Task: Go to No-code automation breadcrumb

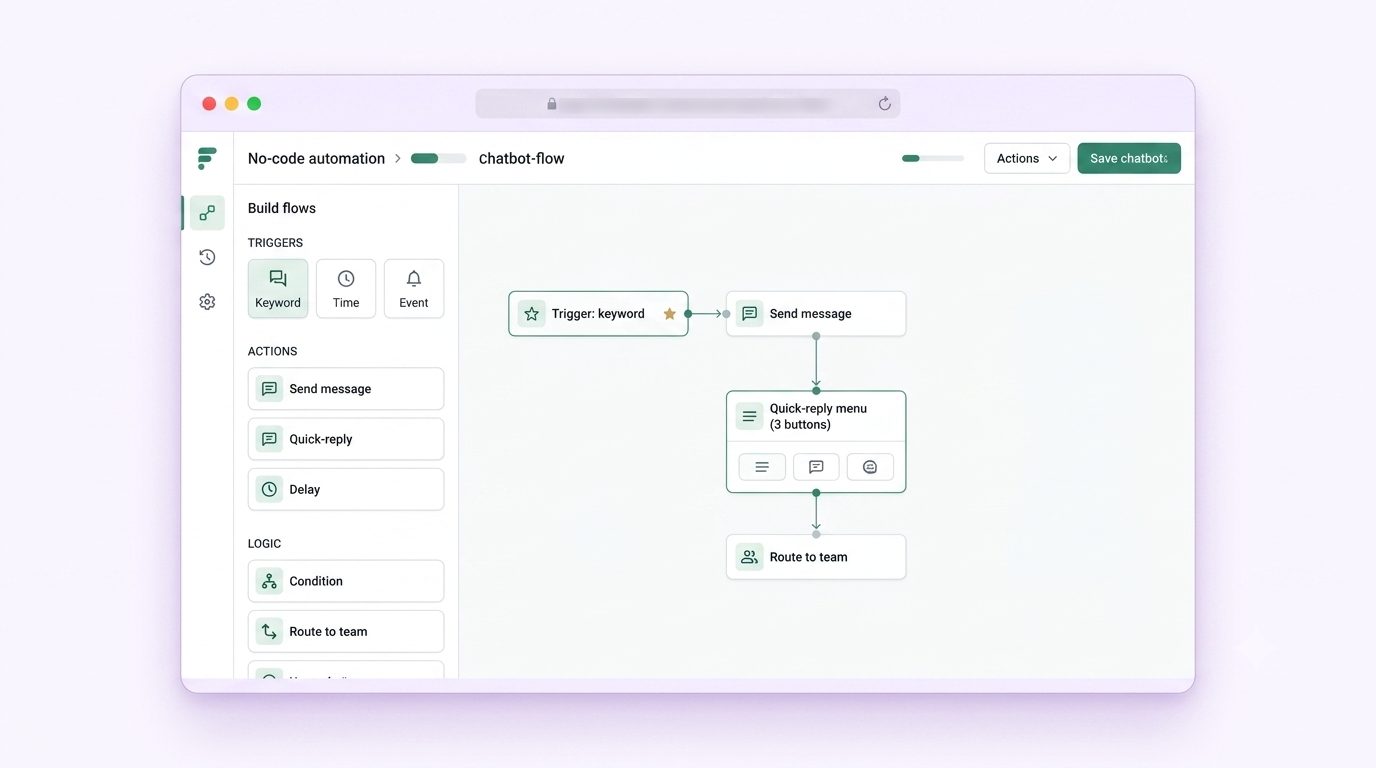Action: tap(316, 158)
